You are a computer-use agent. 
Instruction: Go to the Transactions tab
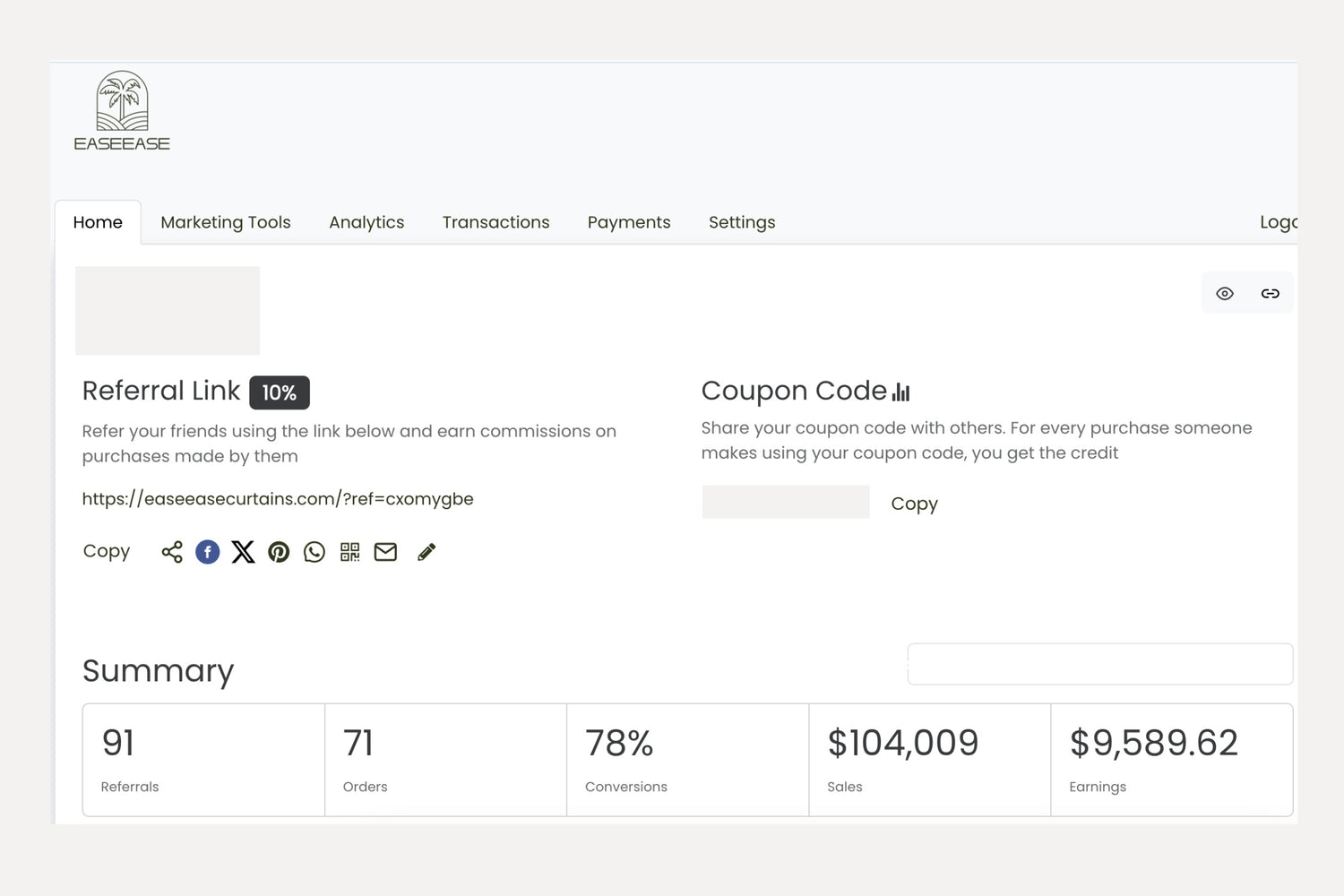click(x=495, y=222)
